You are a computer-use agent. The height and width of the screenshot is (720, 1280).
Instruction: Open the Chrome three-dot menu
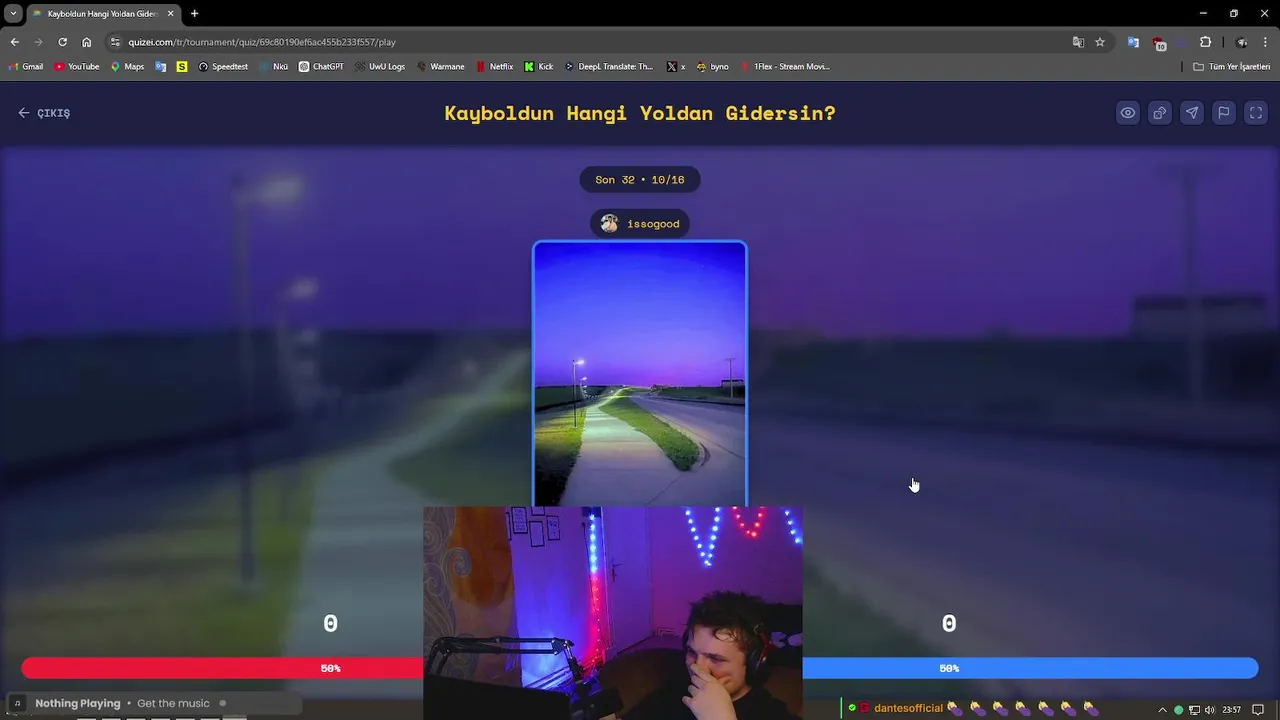coord(1265,42)
